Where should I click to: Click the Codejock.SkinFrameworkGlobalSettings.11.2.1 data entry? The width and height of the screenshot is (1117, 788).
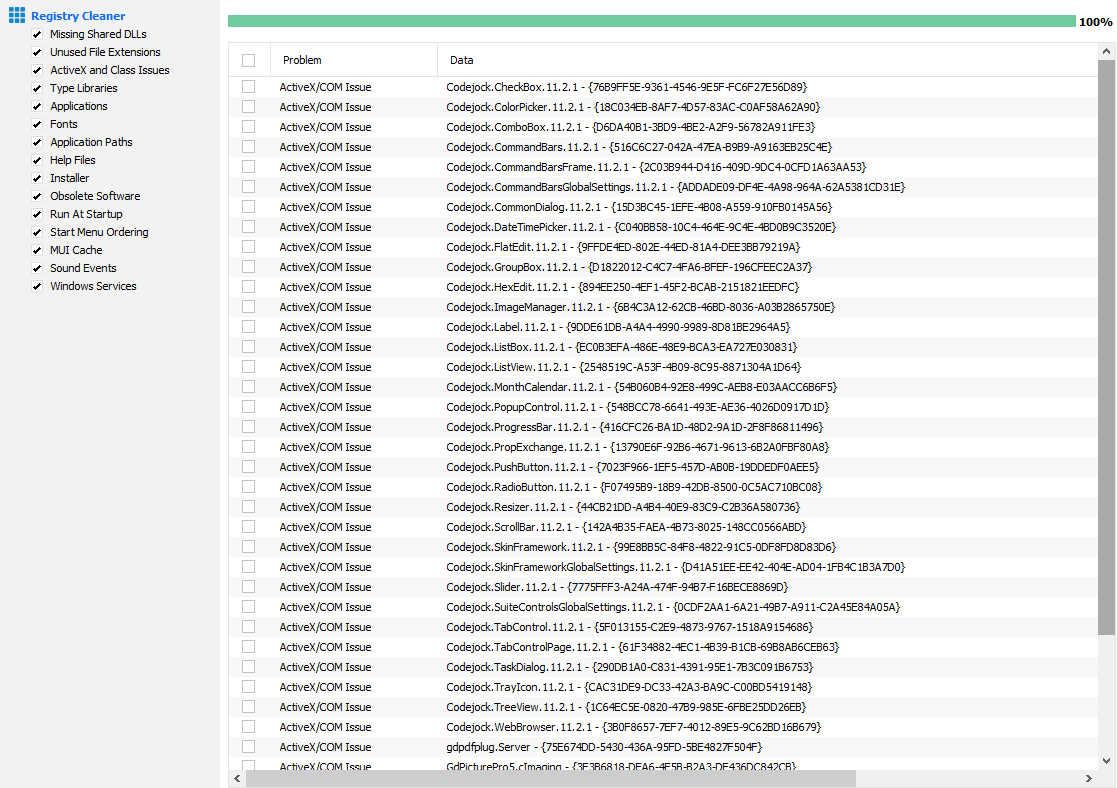(x=676, y=567)
